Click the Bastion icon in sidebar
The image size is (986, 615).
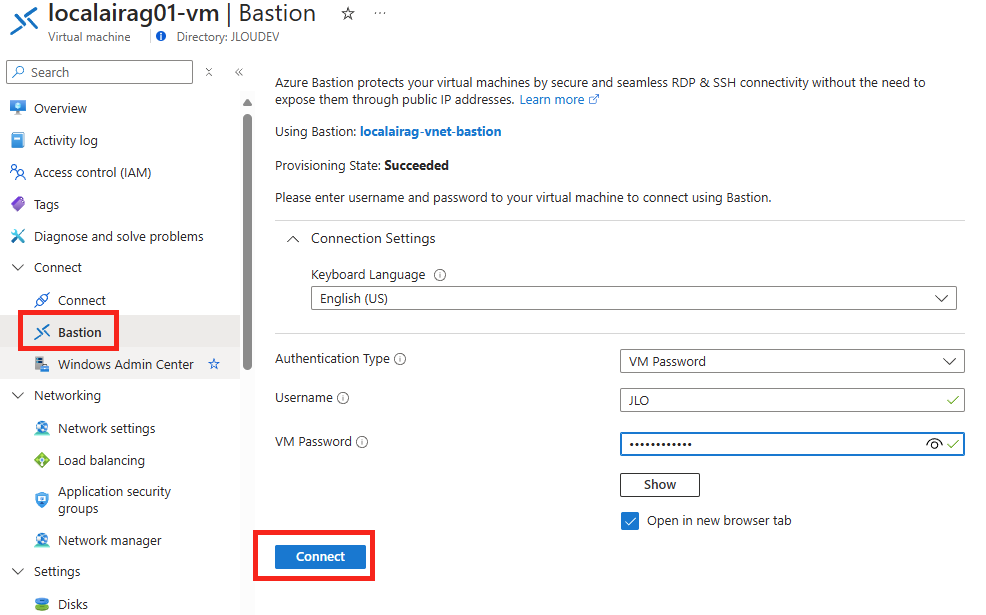tap(42, 332)
